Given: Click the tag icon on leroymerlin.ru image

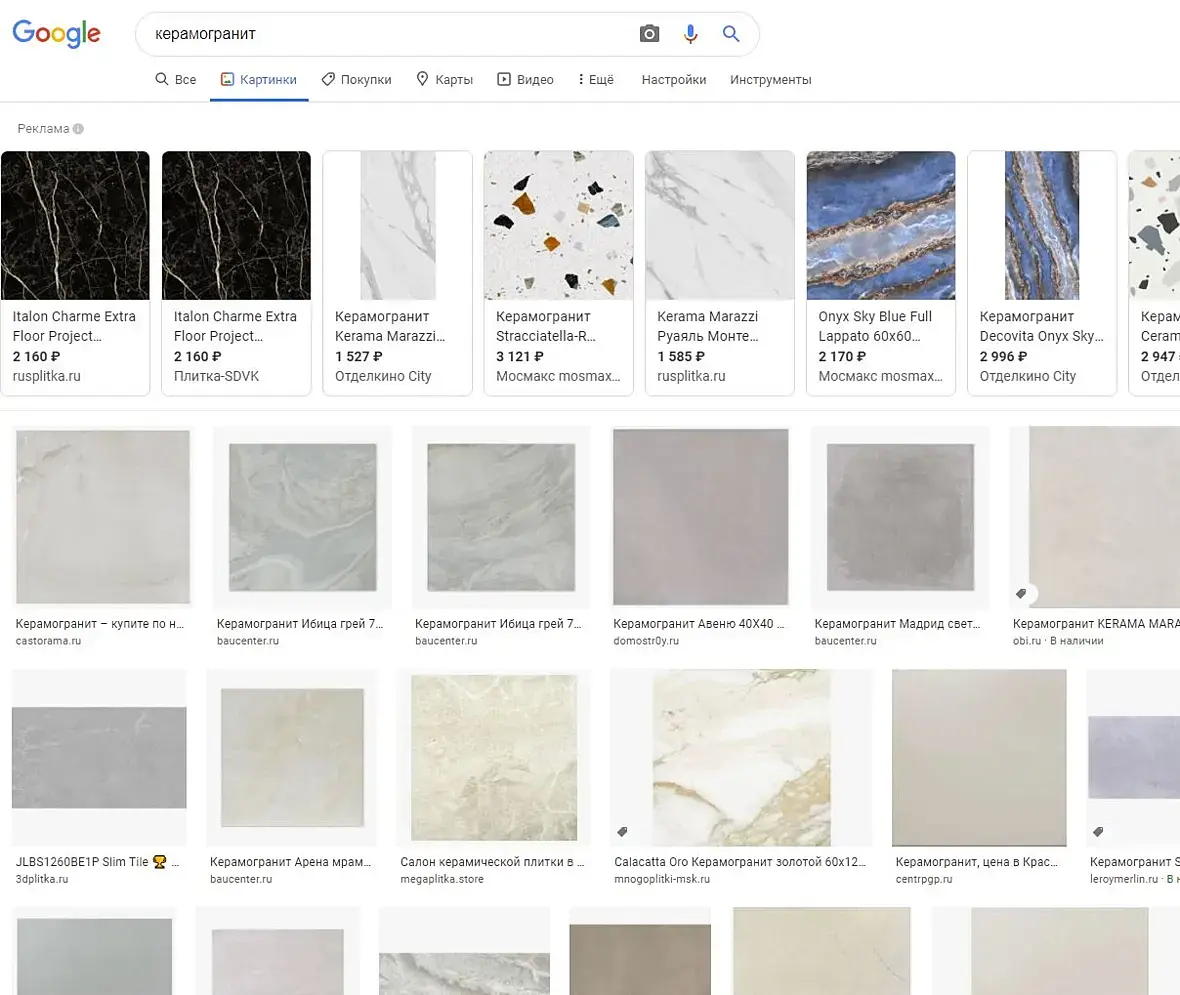Looking at the screenshot, I should tap(1098, 832).
